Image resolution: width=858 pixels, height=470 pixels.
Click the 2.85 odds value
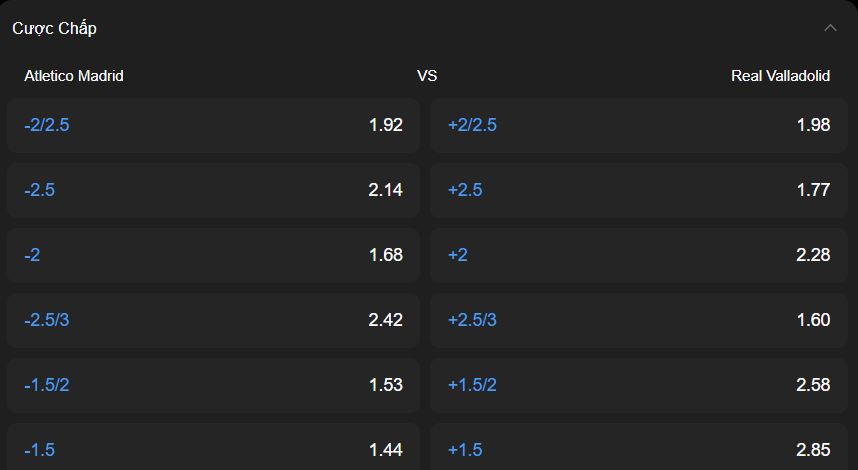(x=813, y=450)
